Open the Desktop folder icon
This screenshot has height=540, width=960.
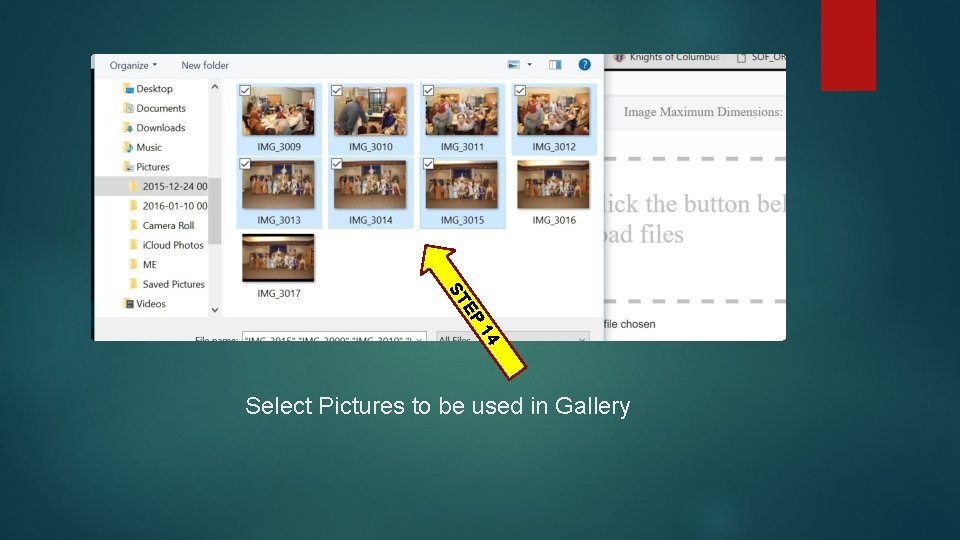click(x=128, y=88)
